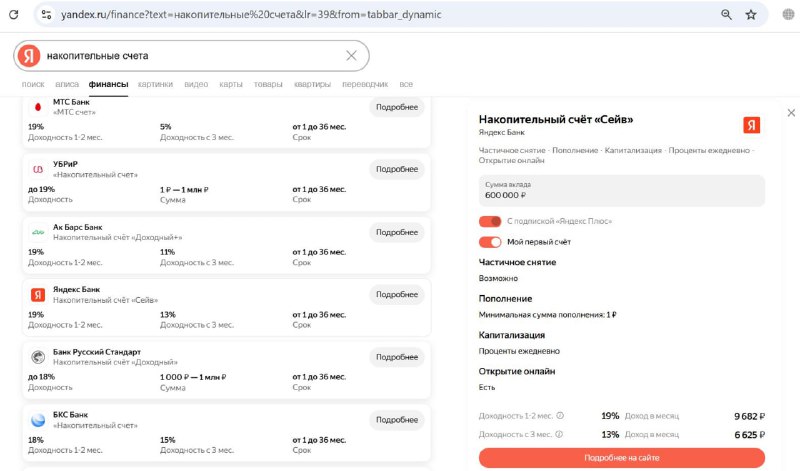The width and height of the screenshot is (800, 471).
Task: Click the МТС Банк name
Action: click(x=71, y=102)
